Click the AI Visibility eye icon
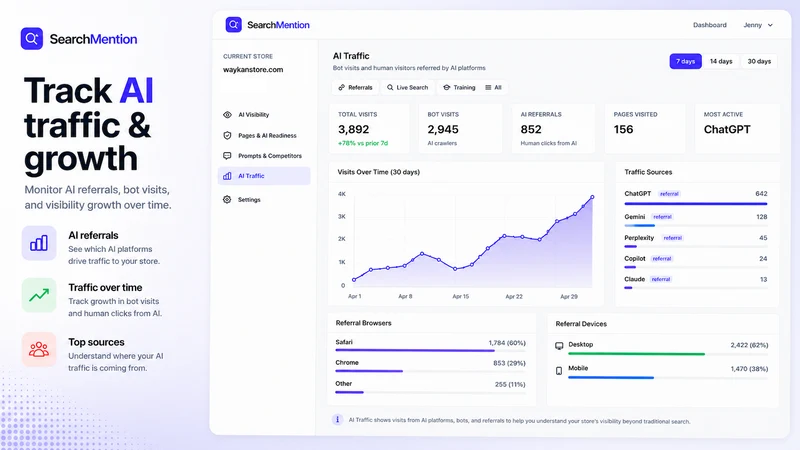 pyautogui.click(x=228, y=115)
